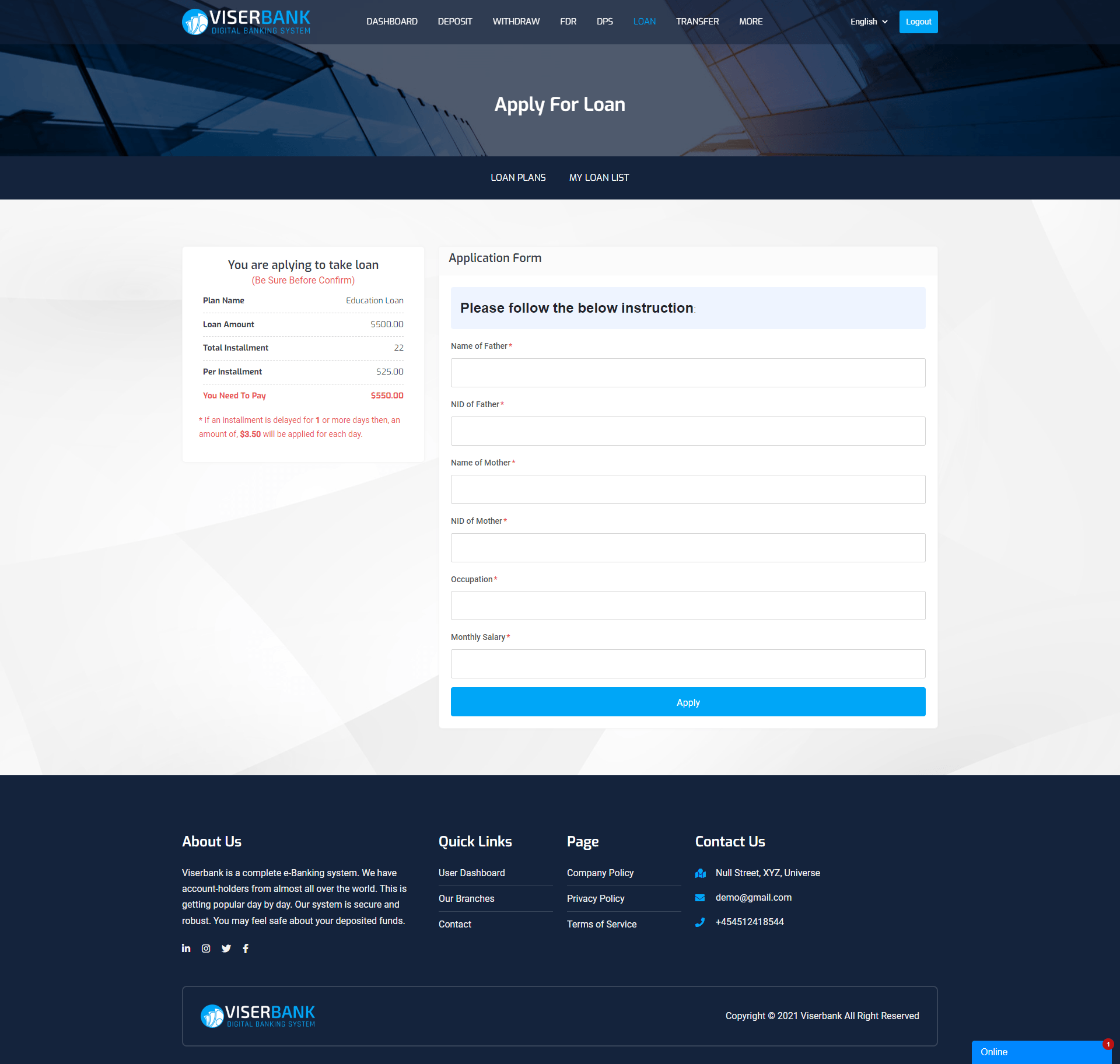Click the NID of Mother input field
The image size is (1120, 1064).
(688, 546)
